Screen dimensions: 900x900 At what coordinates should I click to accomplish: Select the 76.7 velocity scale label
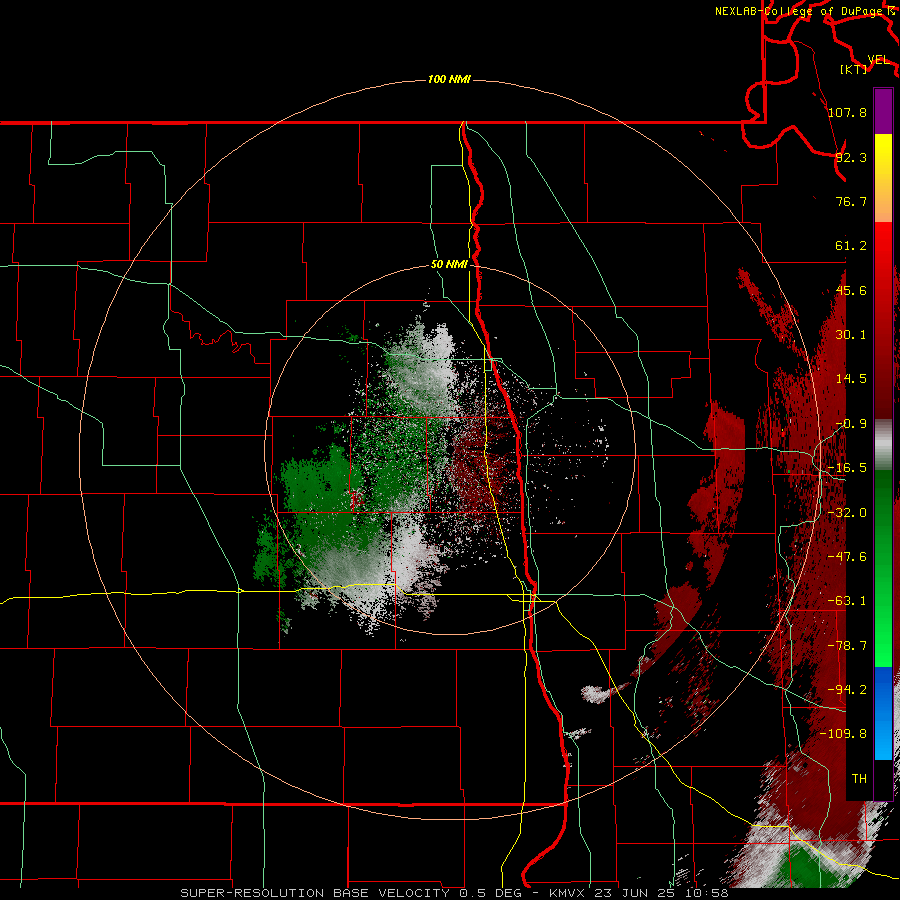pyautogui.click(x=851, y=201)
